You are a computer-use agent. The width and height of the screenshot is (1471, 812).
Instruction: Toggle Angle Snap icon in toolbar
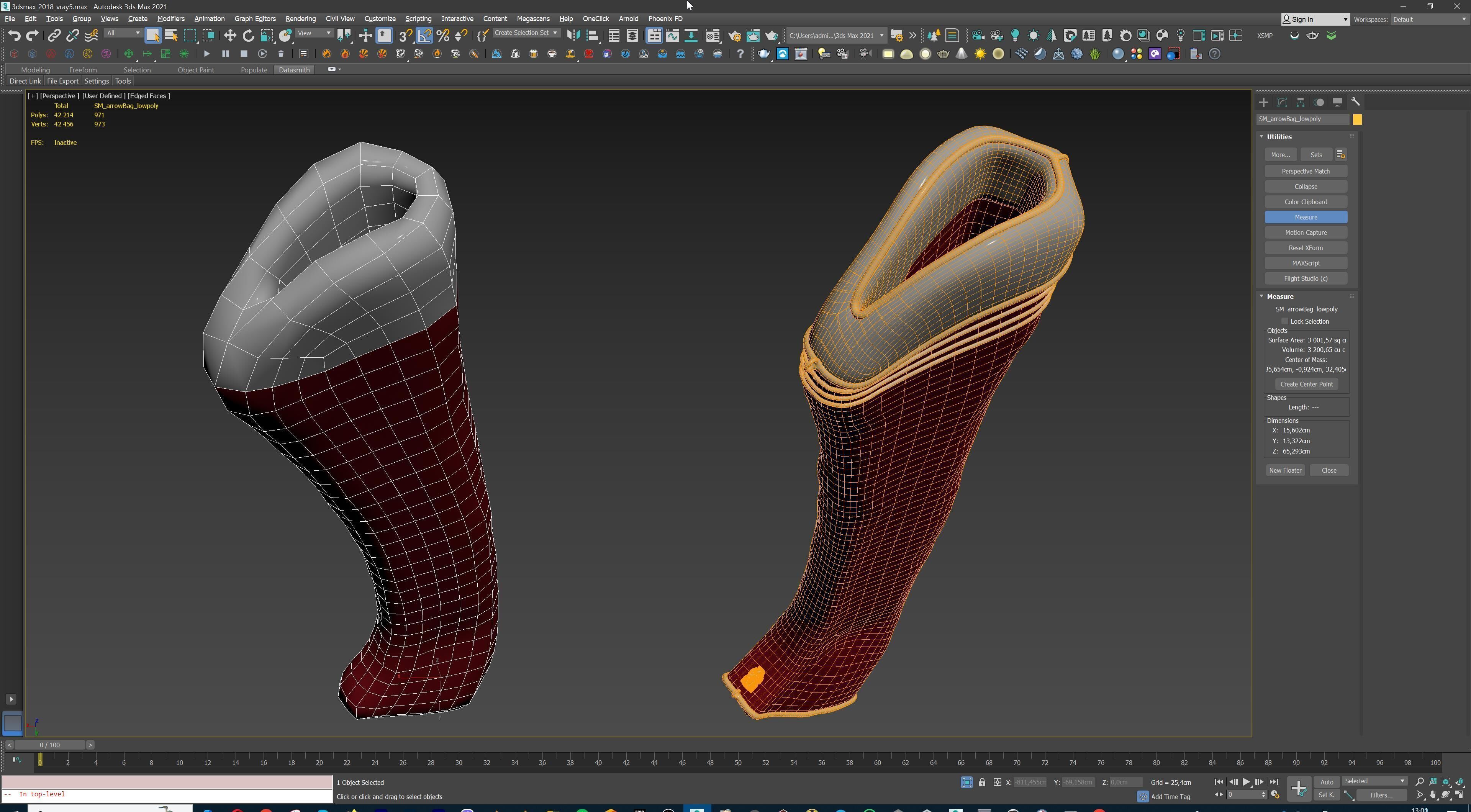coord(424,35)
